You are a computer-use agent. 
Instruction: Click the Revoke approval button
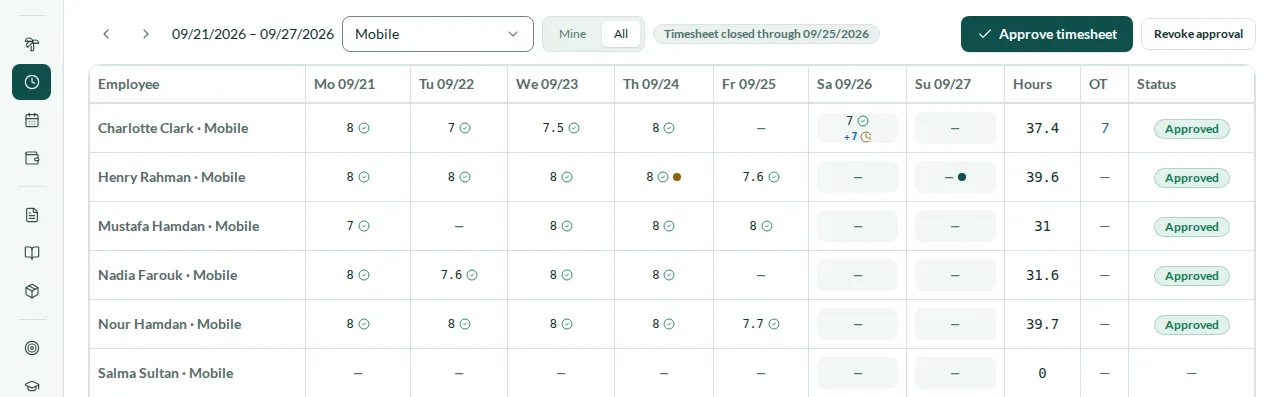(x=1198, y=34)
